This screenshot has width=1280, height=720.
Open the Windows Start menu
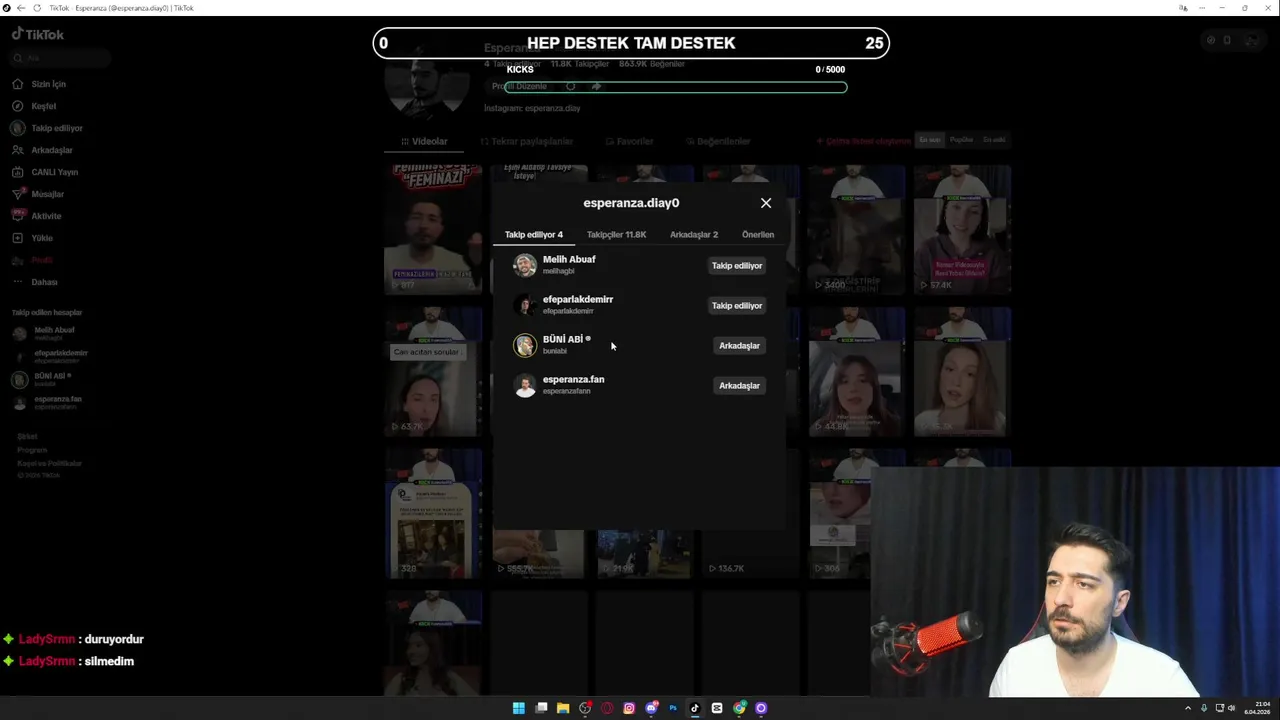point(518,708)
